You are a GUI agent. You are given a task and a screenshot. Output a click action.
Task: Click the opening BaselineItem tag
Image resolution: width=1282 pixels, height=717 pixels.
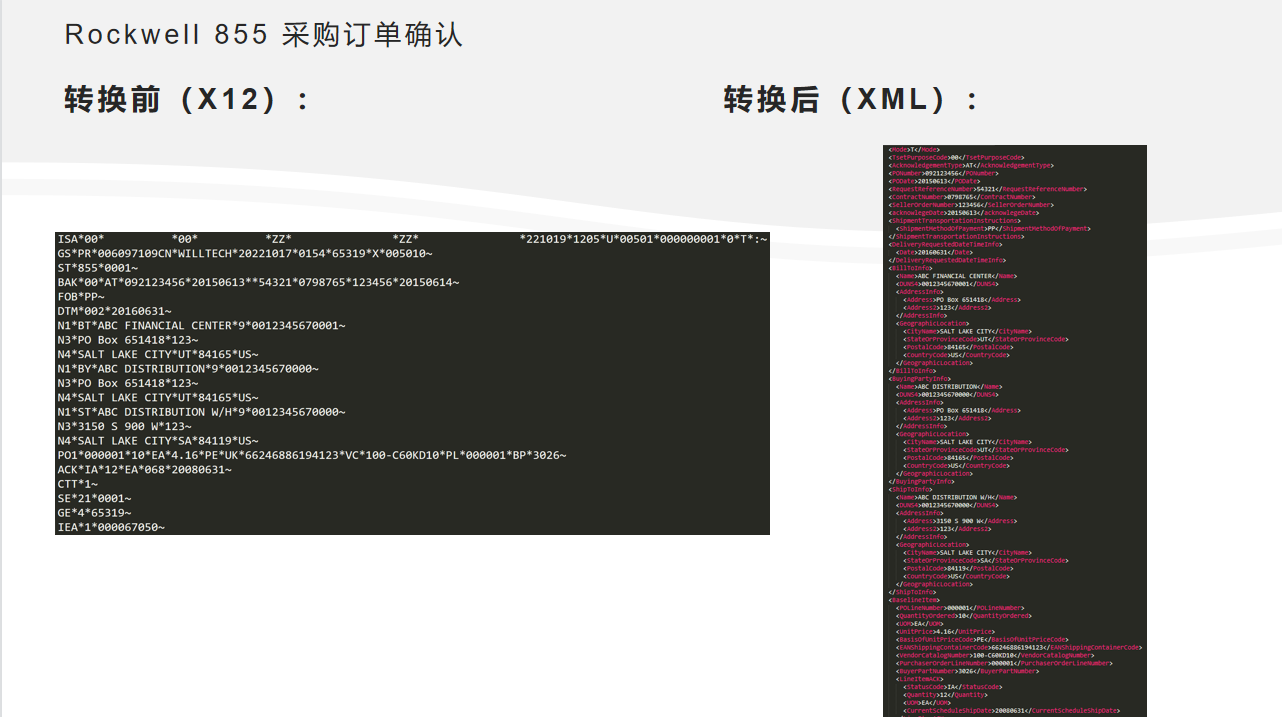click(914, 600)
